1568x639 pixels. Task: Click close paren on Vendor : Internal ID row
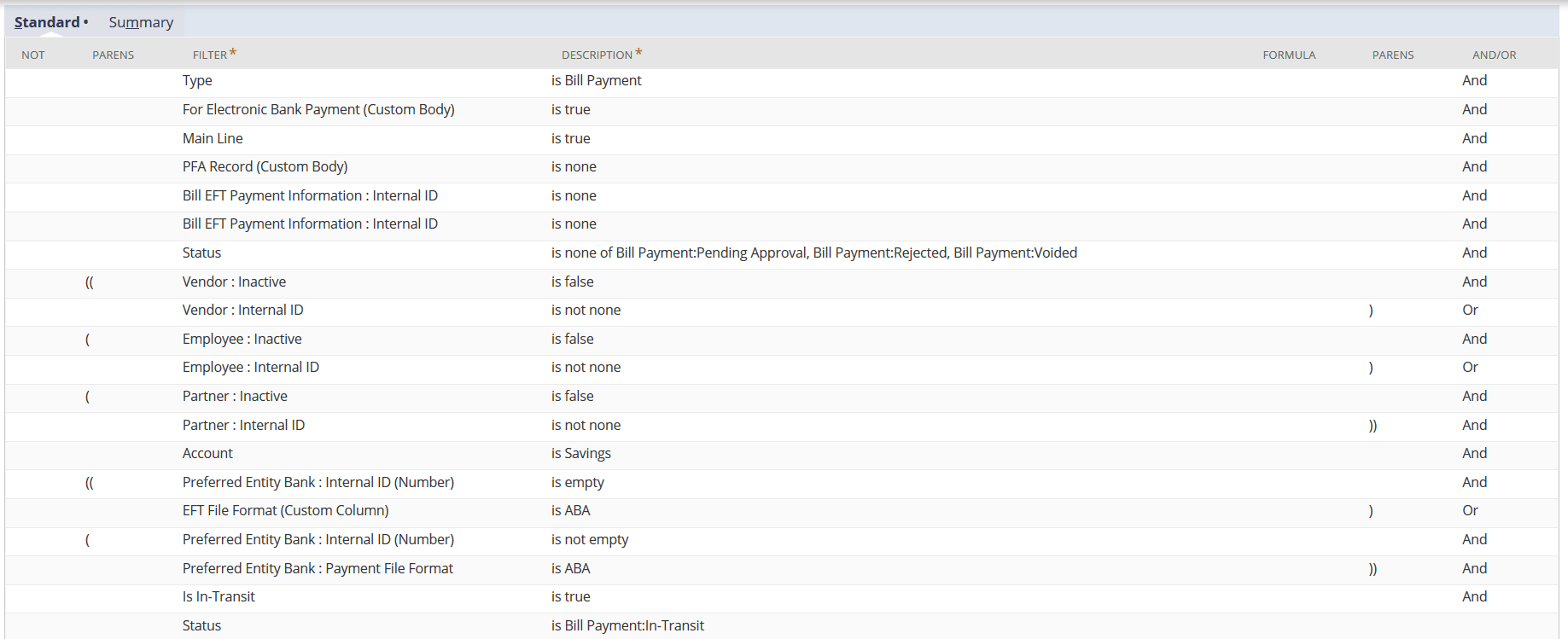[1371, 310]
